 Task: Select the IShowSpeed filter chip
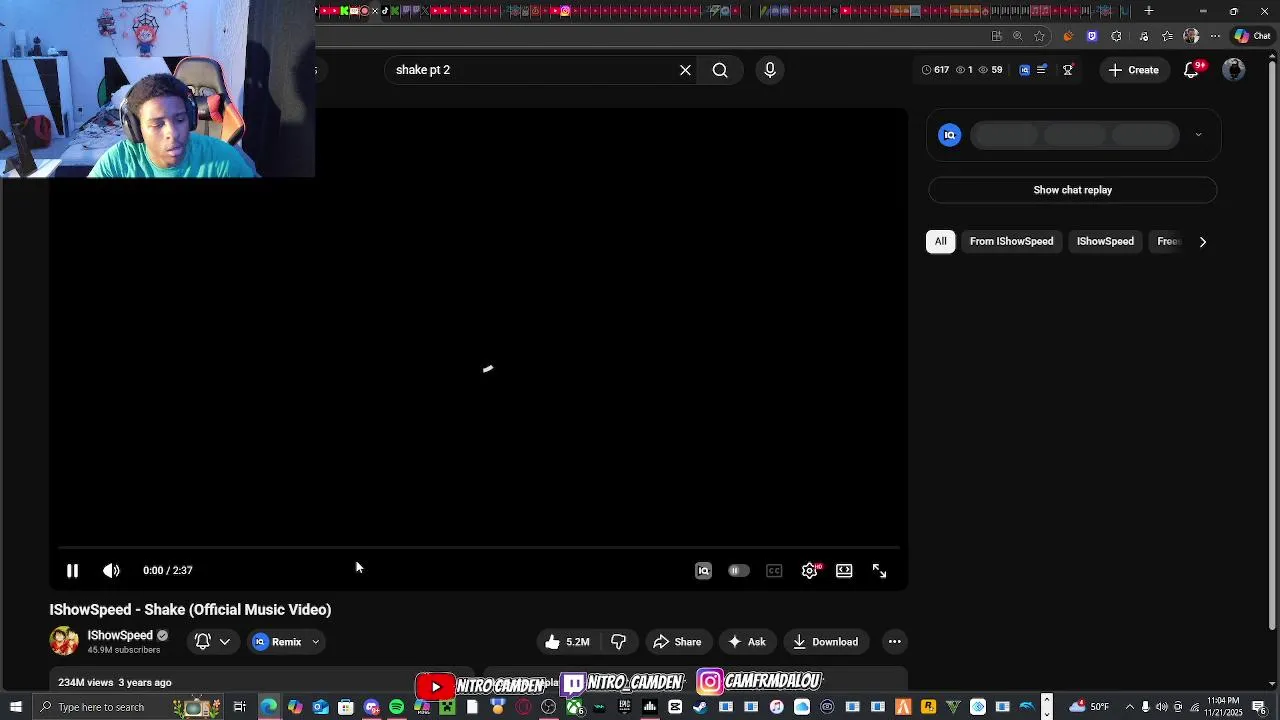(x=1105, y=241)
